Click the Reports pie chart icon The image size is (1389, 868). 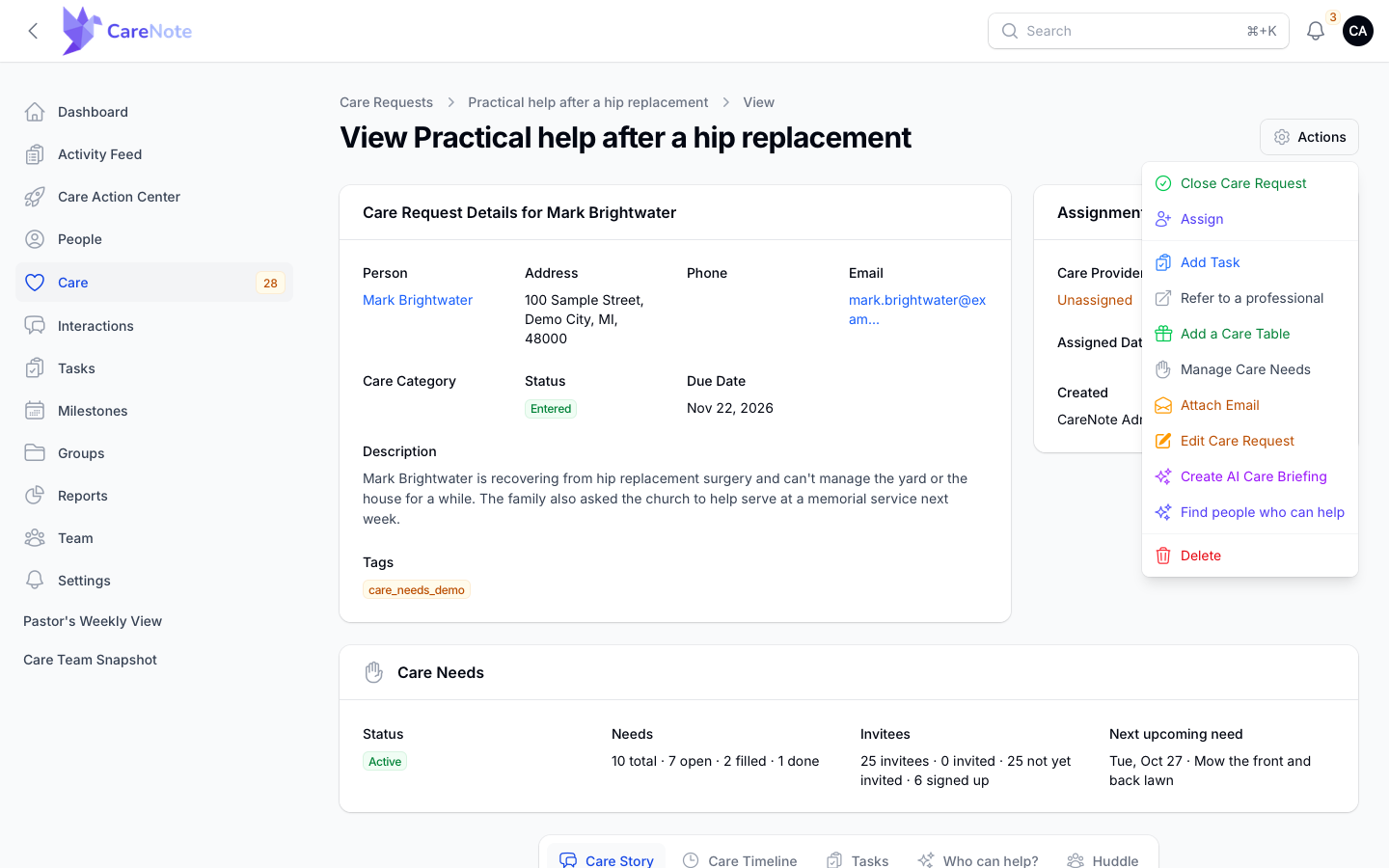[35, 496]
